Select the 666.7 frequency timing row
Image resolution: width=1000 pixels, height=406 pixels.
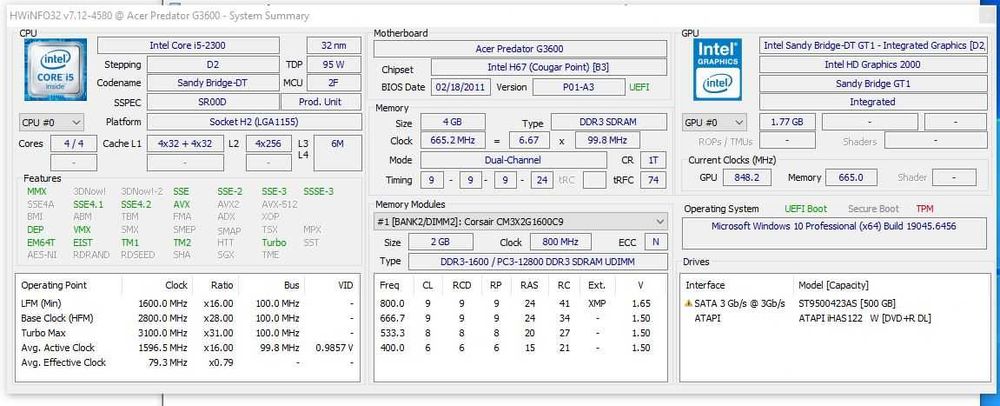[x=519, y=319]
